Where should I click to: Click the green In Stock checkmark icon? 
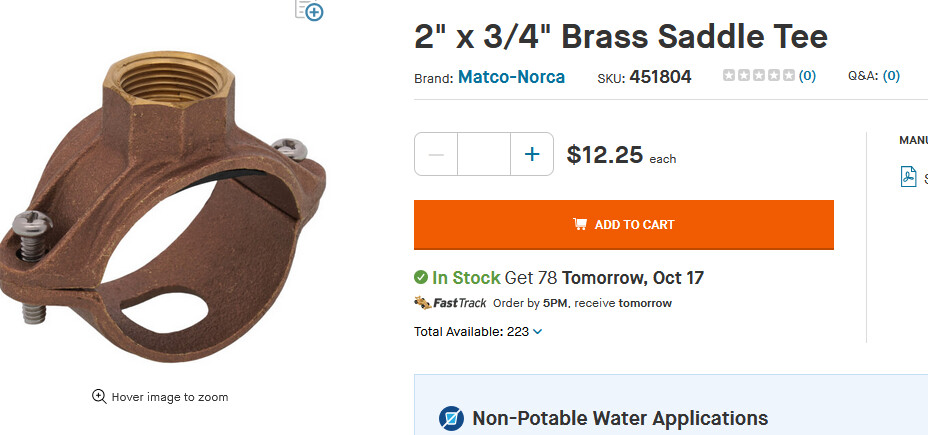pos(421,278)
